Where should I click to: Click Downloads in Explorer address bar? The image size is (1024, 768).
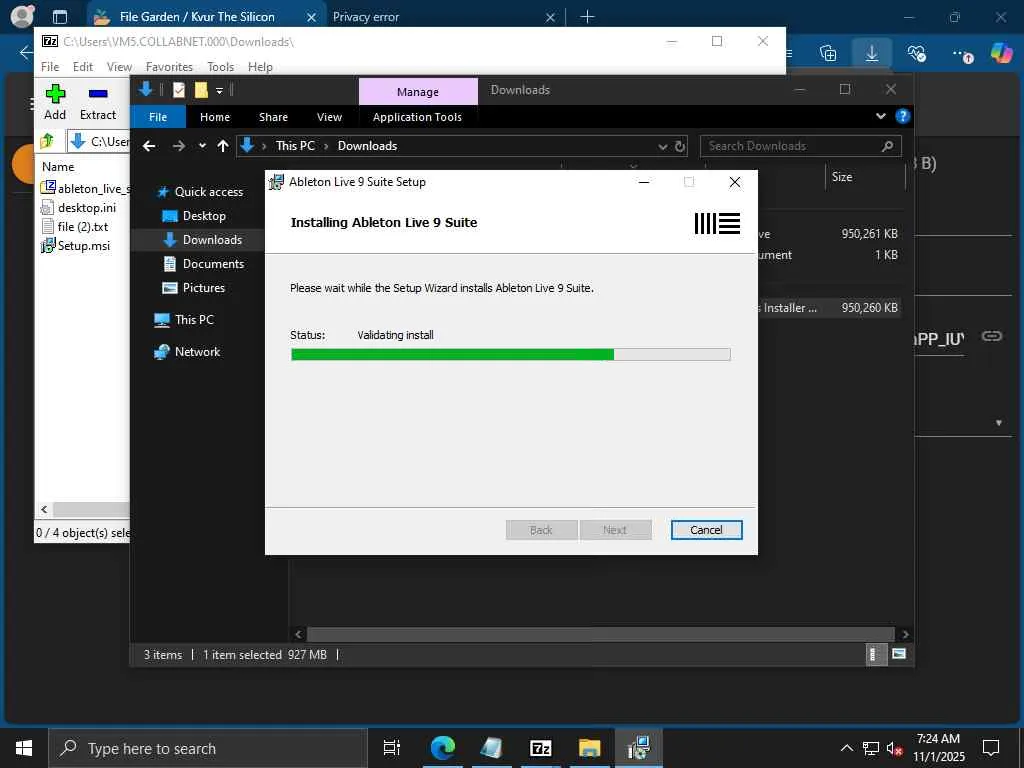pos(367,146)
